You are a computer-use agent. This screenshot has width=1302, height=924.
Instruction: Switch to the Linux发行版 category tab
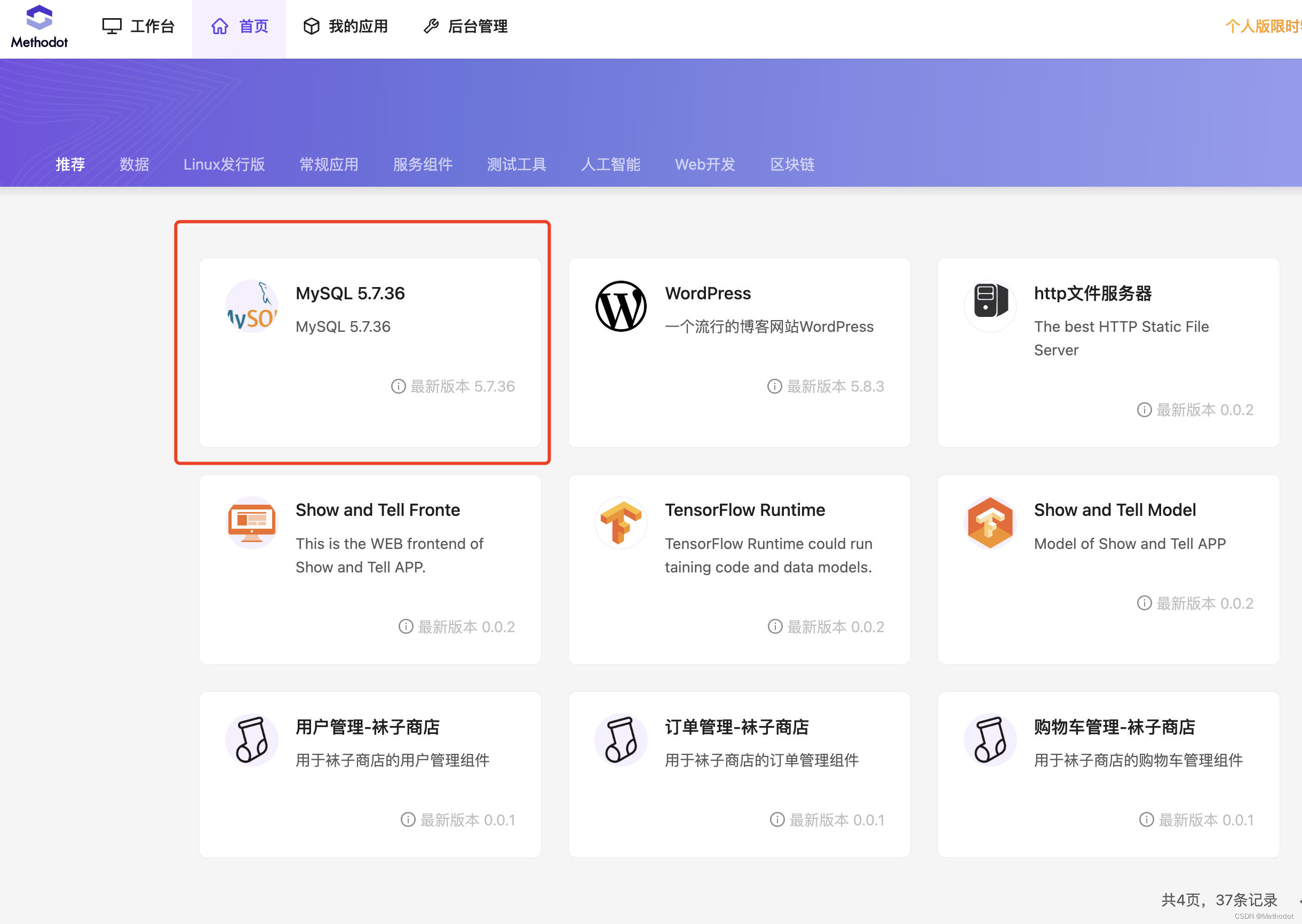tap(224, 164)
